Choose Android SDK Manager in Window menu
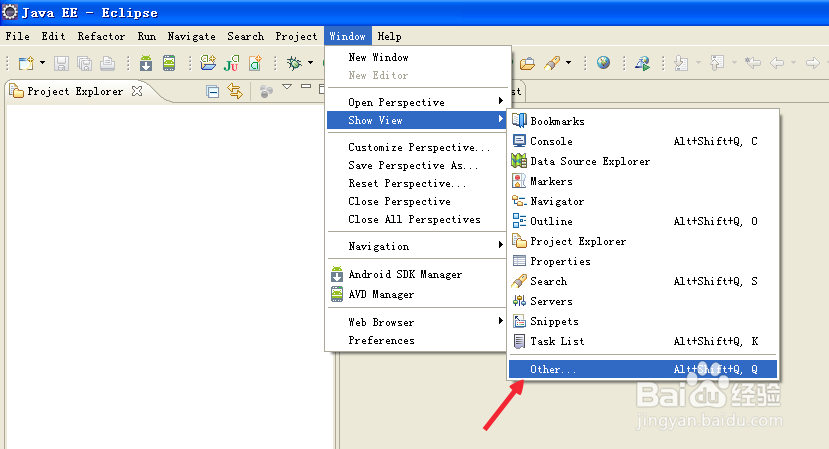Screen dimensions: 829x449 [x=418, y=274]
